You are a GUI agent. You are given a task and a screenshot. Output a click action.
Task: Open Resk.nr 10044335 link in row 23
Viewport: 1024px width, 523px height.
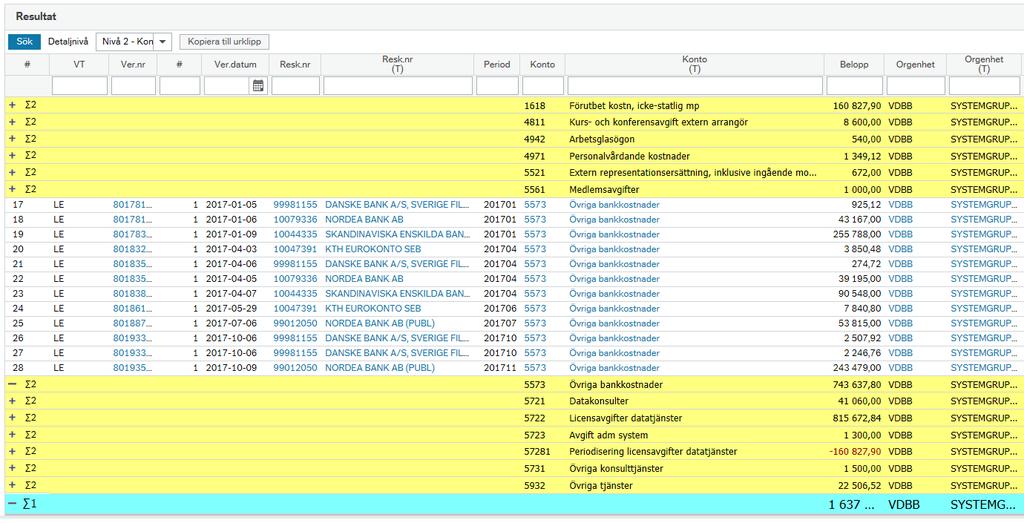point(295,294)
